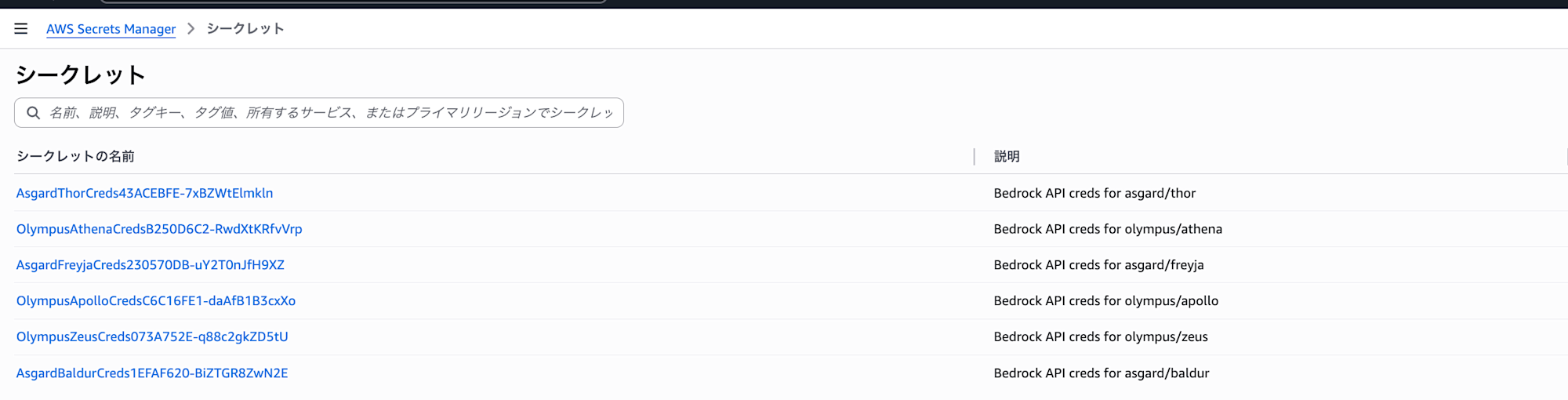Click description text for asgard/freyja
1568x400 pixels.
pyautogui.click(x=1098, y=265)
